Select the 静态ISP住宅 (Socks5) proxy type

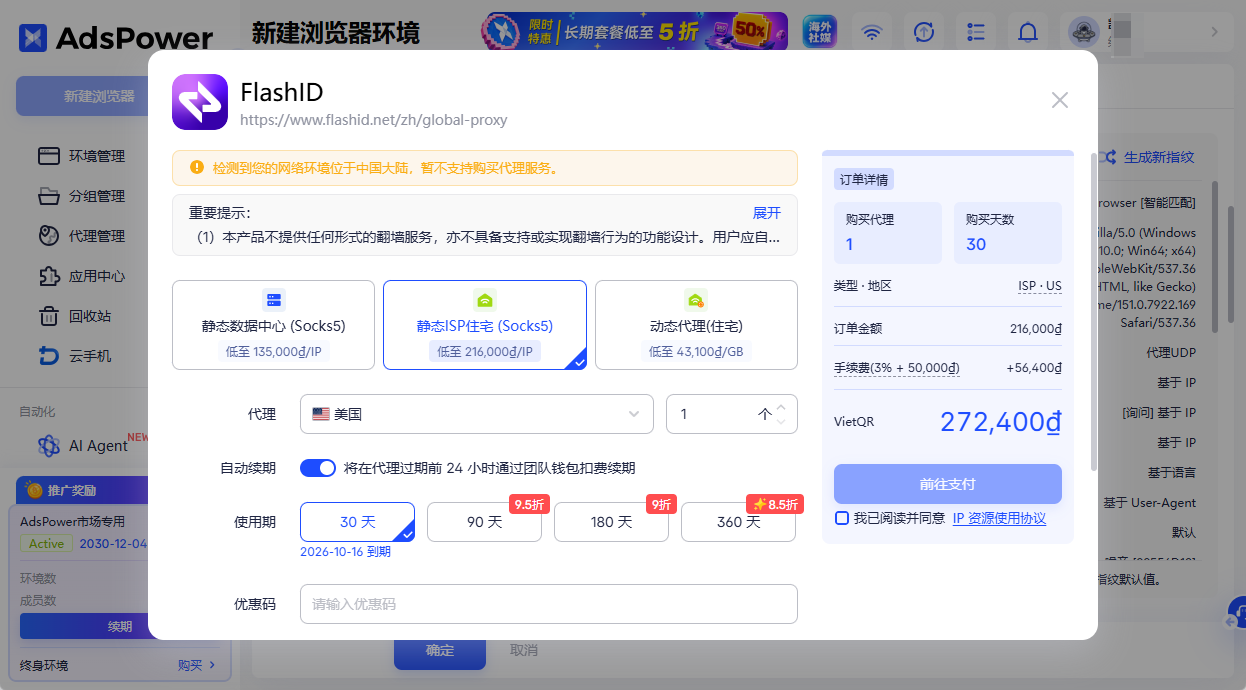click(485, 325)
